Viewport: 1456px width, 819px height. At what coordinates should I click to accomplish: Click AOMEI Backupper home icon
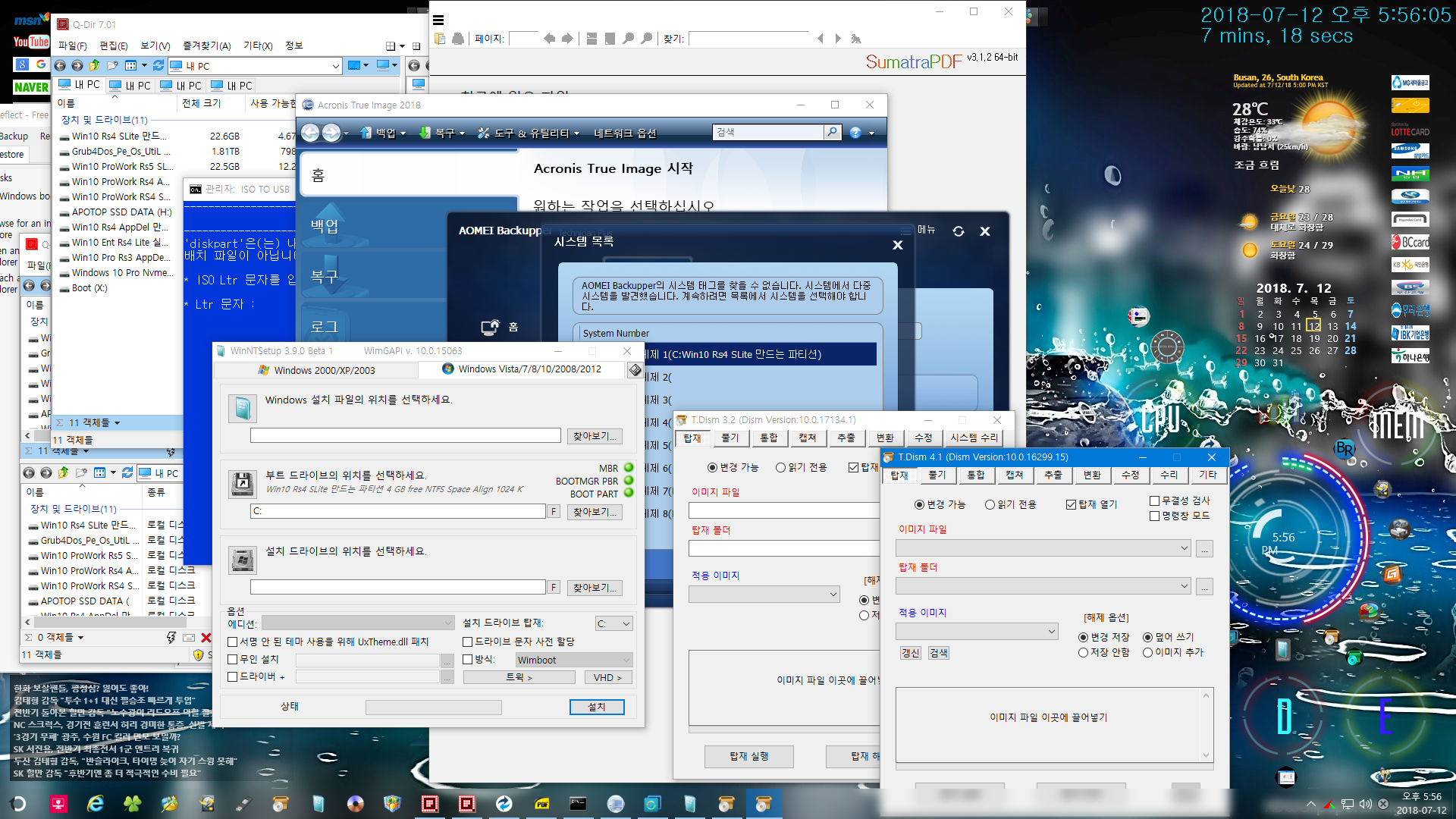coord(491,327)
